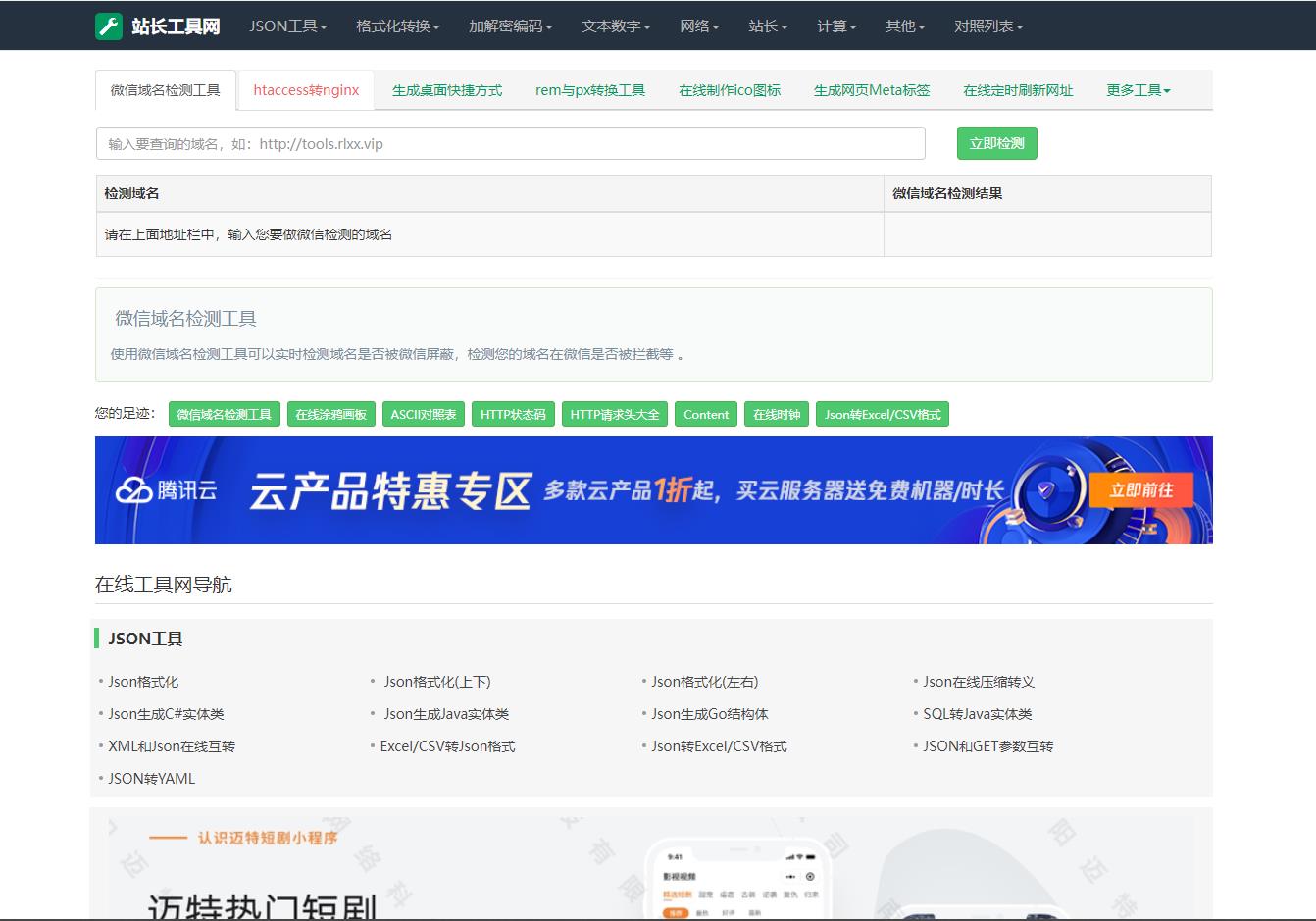Click the Tencent Cloud logo in banner
The width and height of the screenshot is (1316, 921).
click(x=166, y=489)
